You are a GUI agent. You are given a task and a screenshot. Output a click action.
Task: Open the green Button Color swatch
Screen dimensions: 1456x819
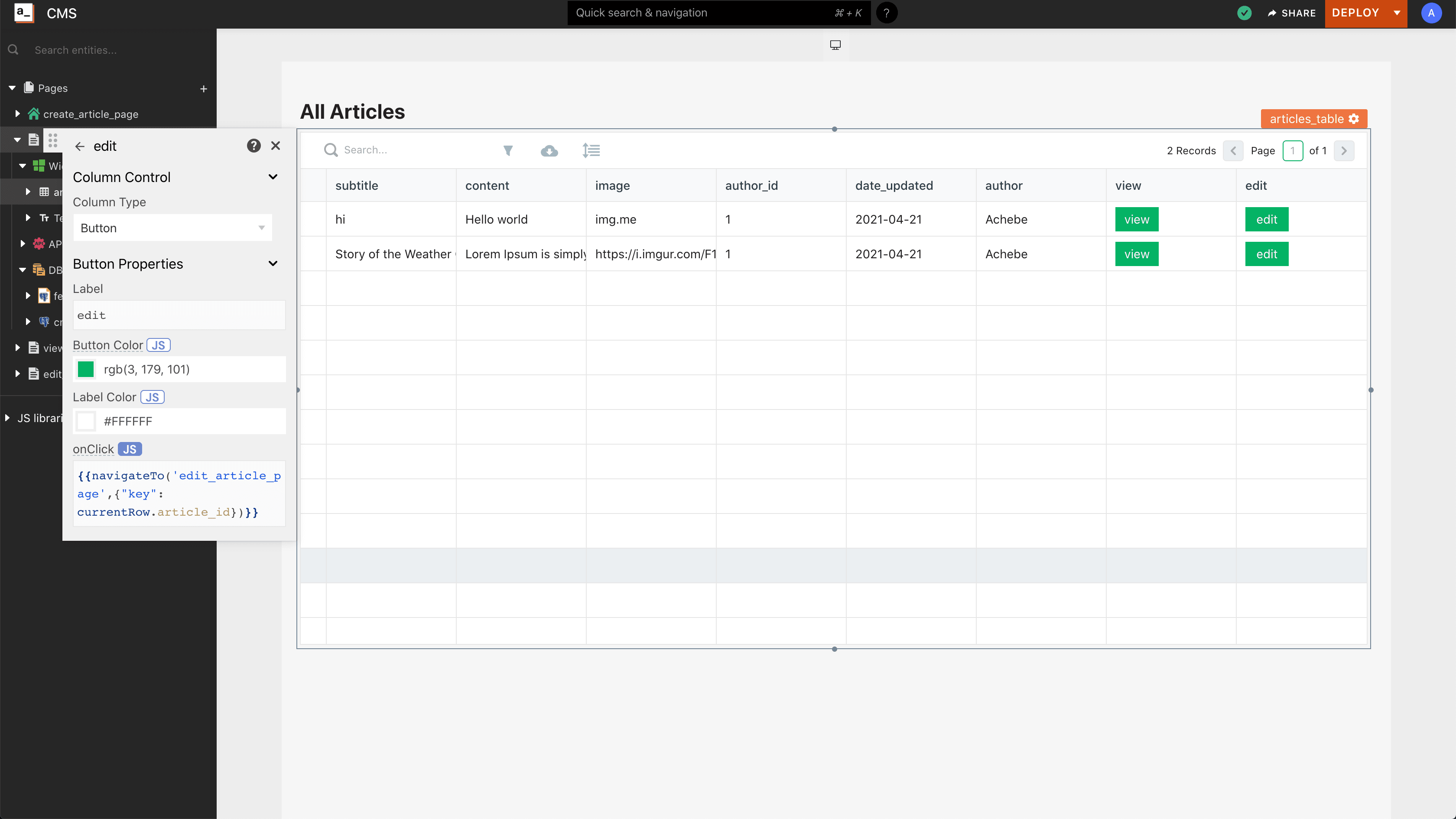86,369
